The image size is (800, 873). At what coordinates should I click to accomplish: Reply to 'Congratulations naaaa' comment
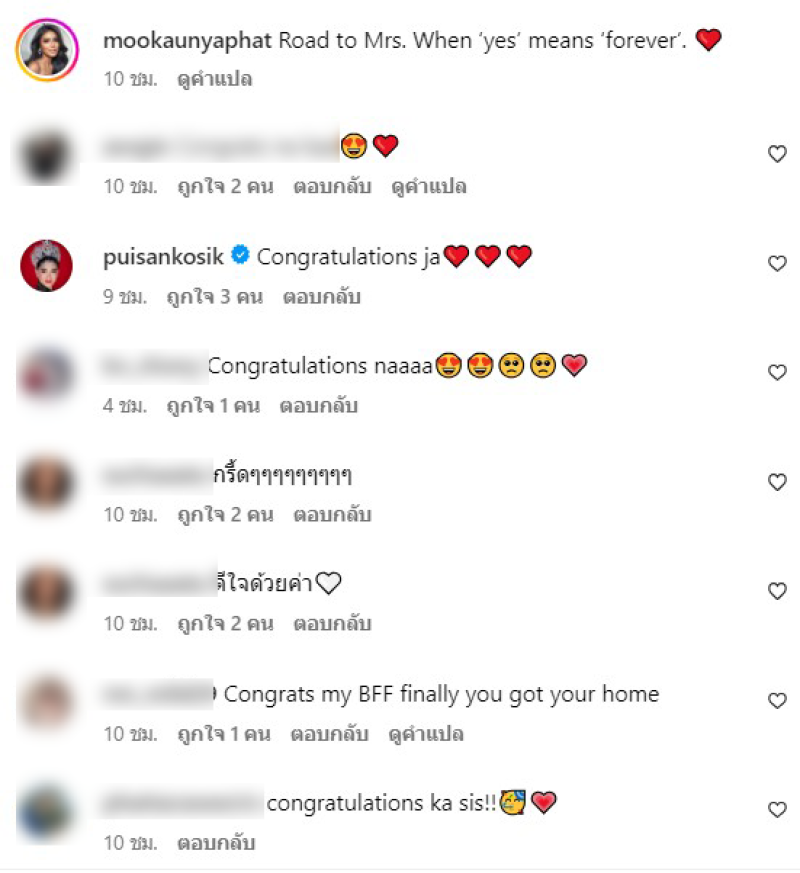(318, 406)
